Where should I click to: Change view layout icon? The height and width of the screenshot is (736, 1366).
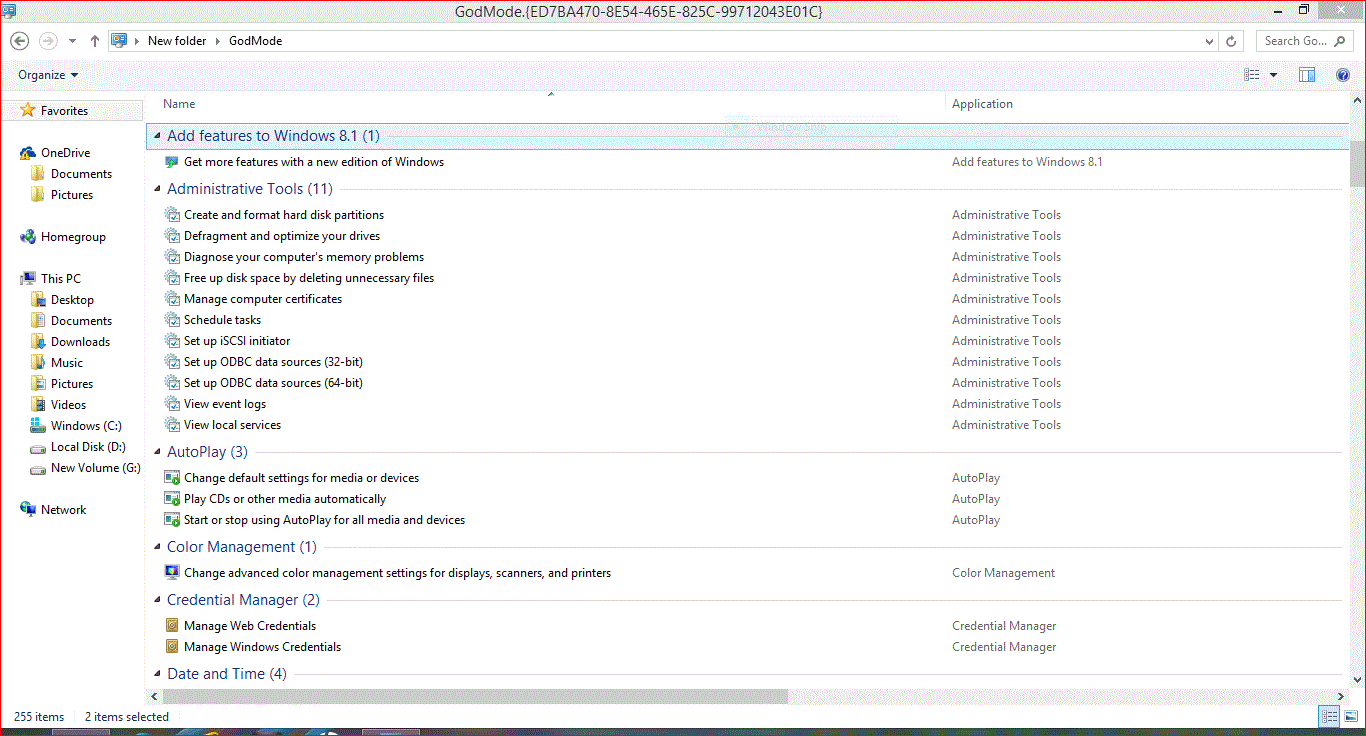click(1252, 75)
